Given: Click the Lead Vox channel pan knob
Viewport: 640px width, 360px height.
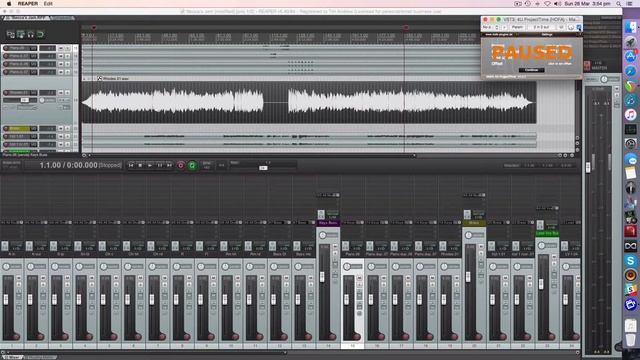Looking at the screenshot, I should (x=542, y=246).
